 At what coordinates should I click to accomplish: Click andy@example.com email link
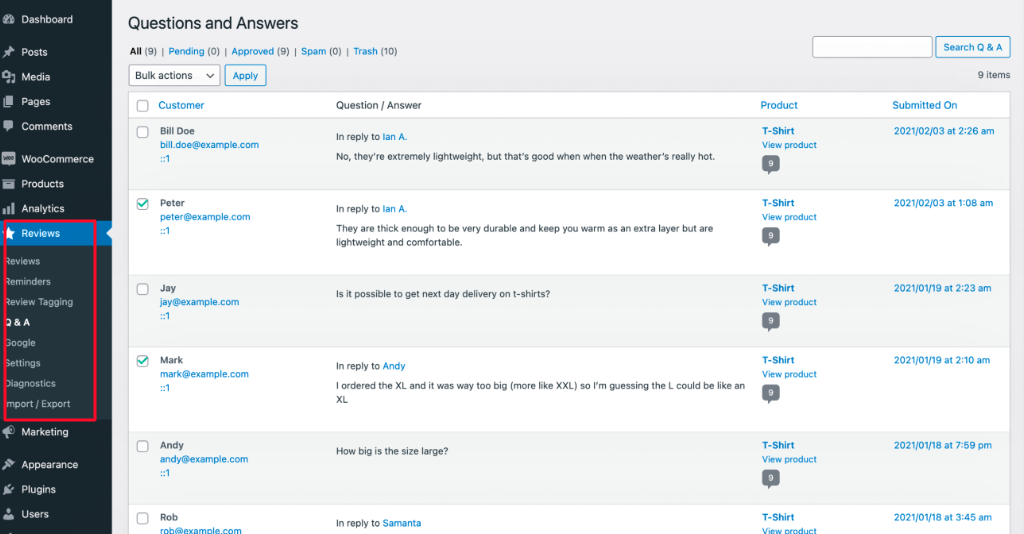pyautogui.click(x=204, y=460)
